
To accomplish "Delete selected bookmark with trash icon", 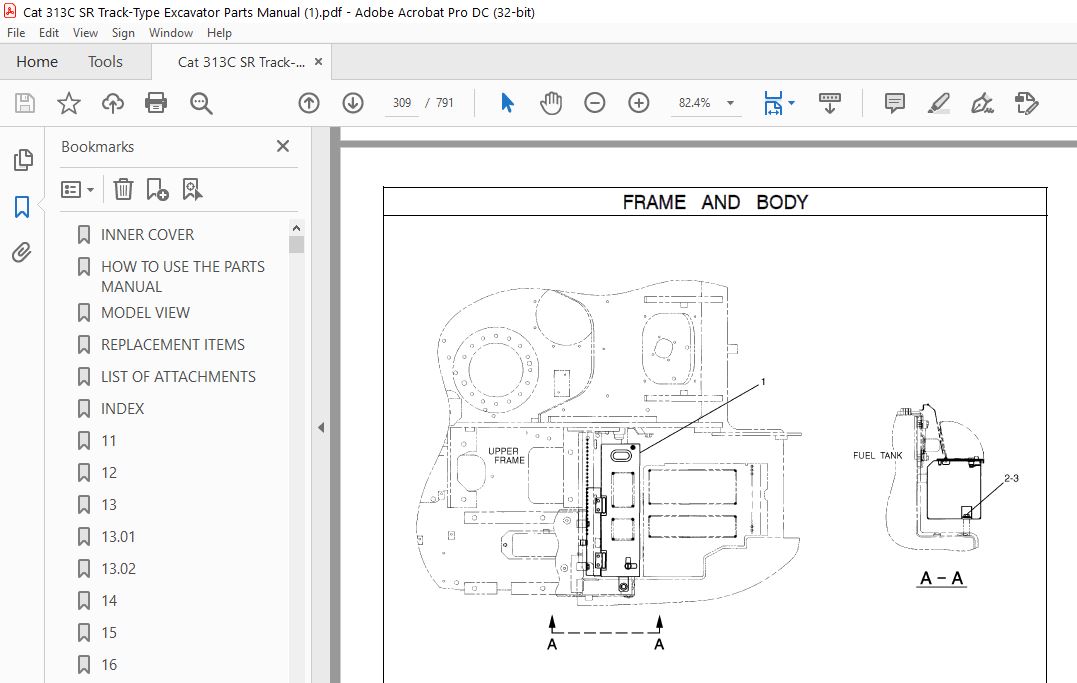I will click(x=123, y=189).
